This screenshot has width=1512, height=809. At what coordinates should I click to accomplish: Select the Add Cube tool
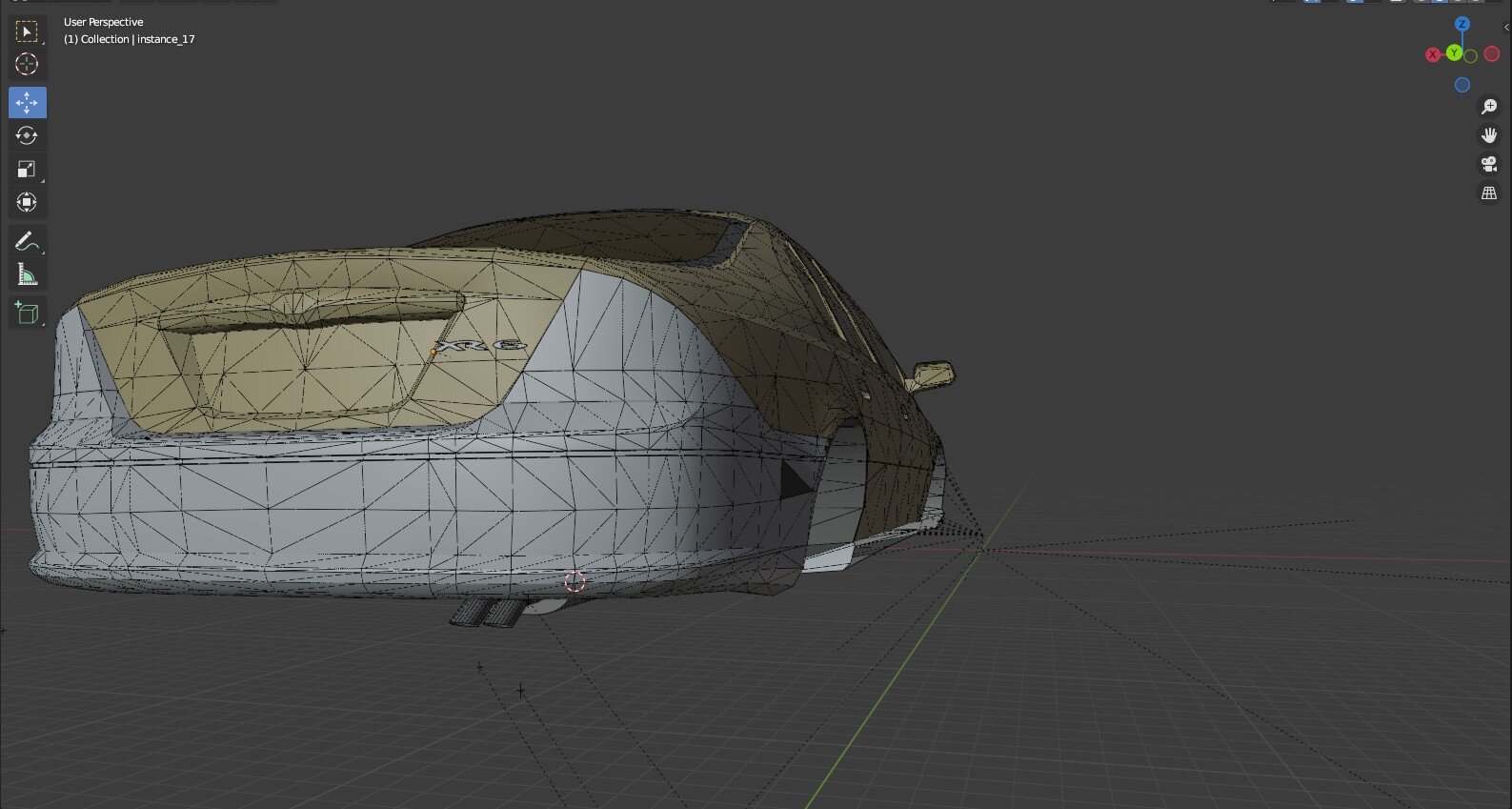[x=27, y=313]
